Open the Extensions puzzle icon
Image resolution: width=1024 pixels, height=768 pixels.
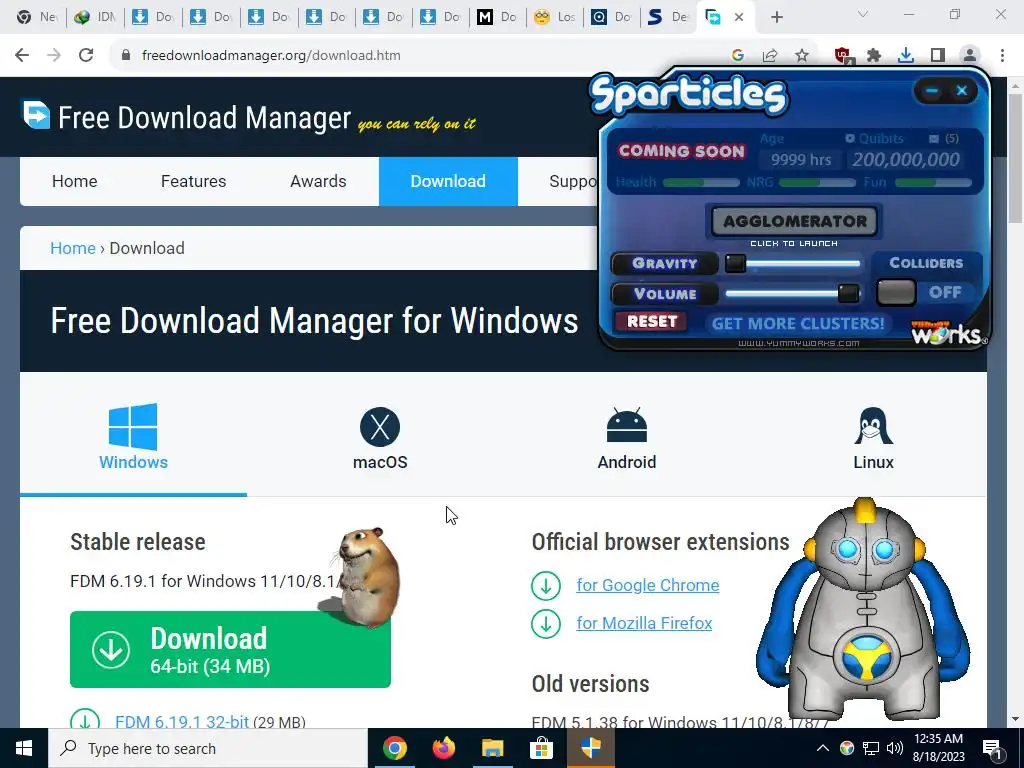(x=874, y=56)
